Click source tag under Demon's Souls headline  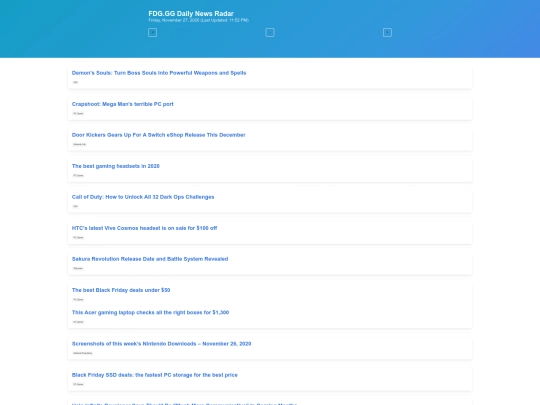[75, 82]
